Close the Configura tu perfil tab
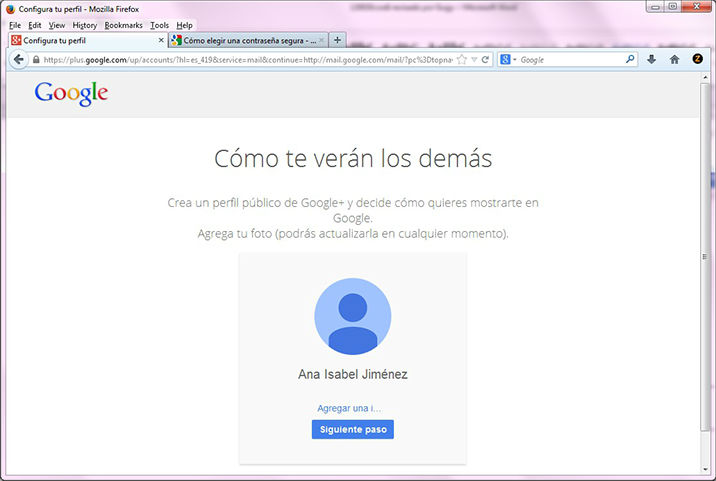716x481 pixels. [161, 40]
